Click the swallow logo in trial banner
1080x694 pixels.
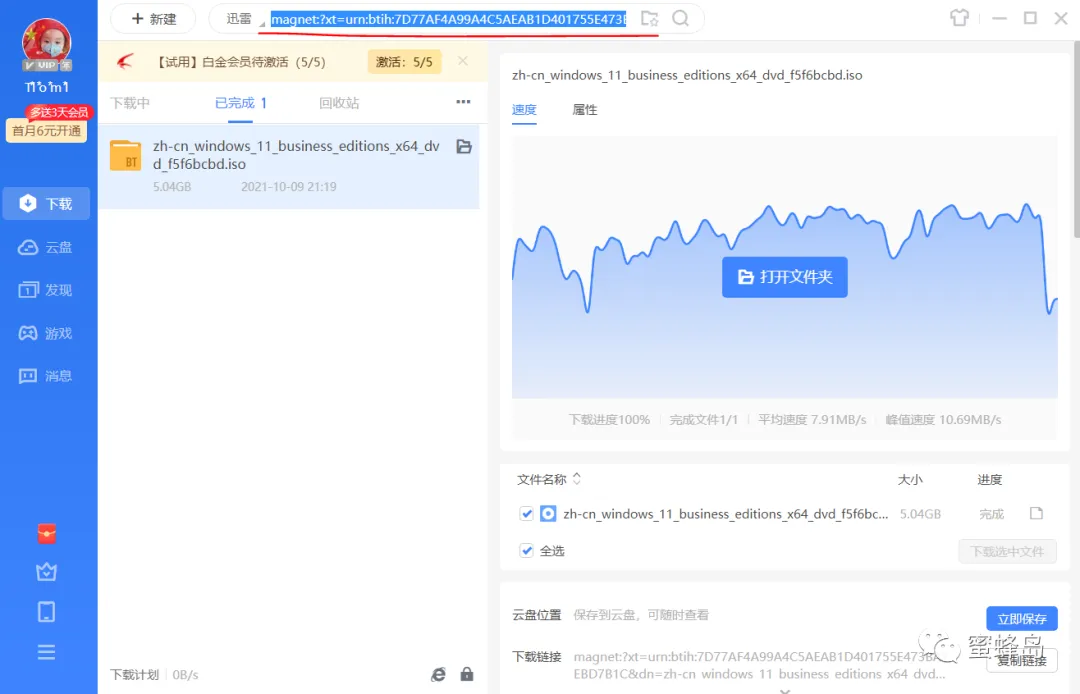[125, 62]
